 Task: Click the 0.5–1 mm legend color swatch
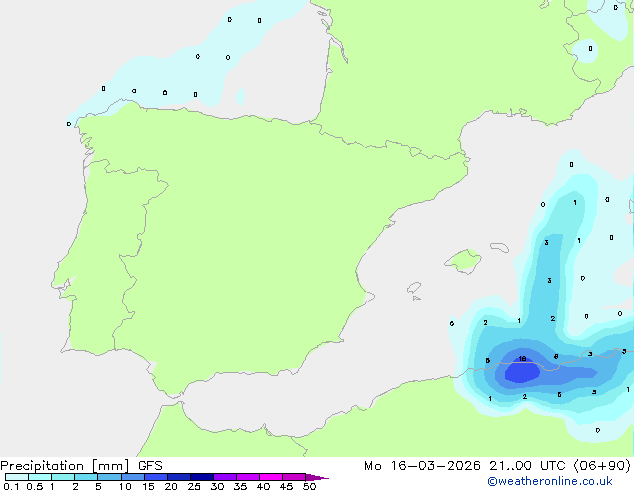click(40, 477)
